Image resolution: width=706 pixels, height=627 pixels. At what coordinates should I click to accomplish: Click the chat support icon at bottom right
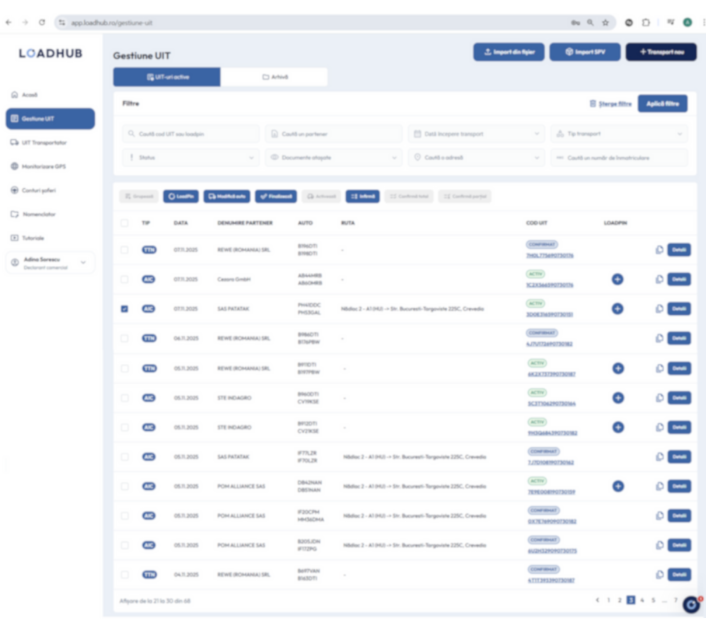[690, 604]
